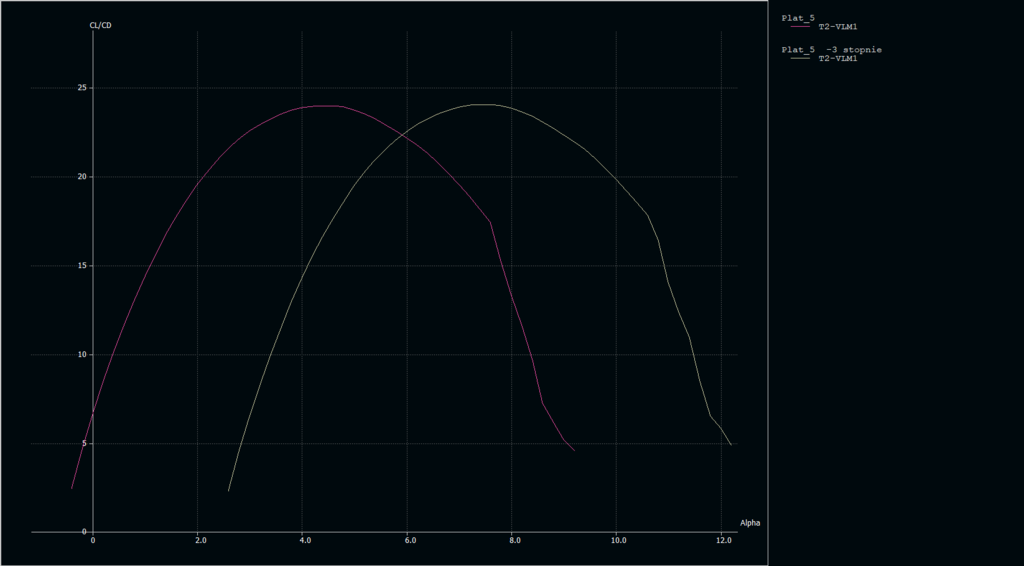
Task: Click the 6.0 x-axis tick label
Action: [x=409, y=541]
